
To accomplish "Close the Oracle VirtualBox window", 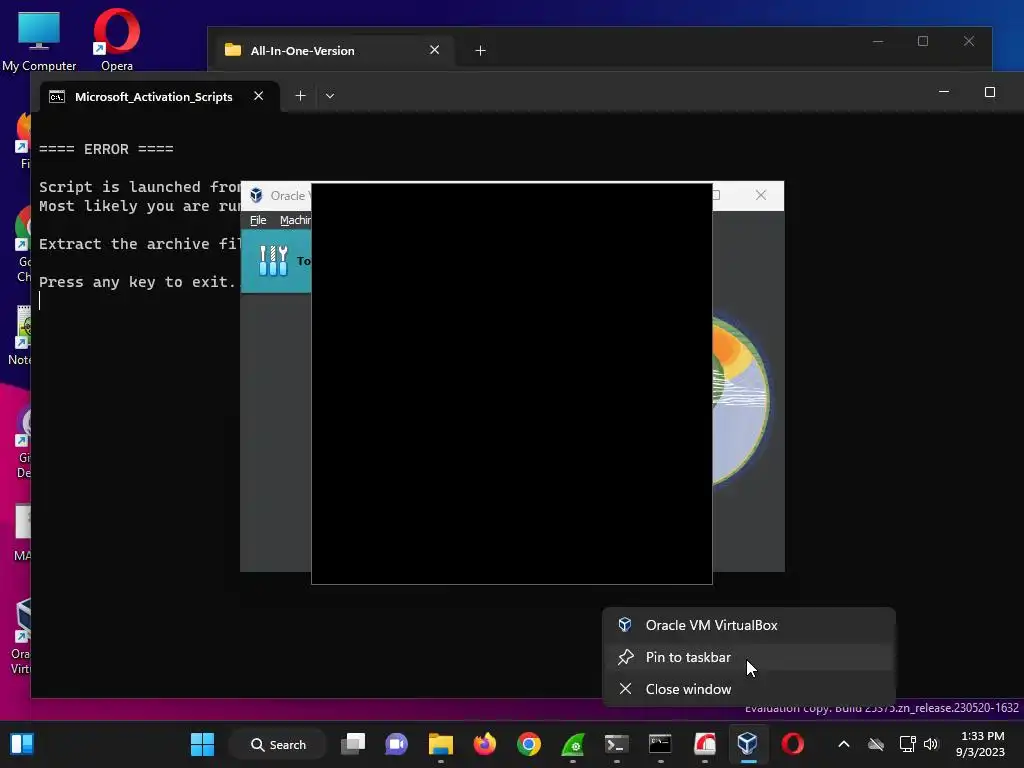I will tap(761, 195).
